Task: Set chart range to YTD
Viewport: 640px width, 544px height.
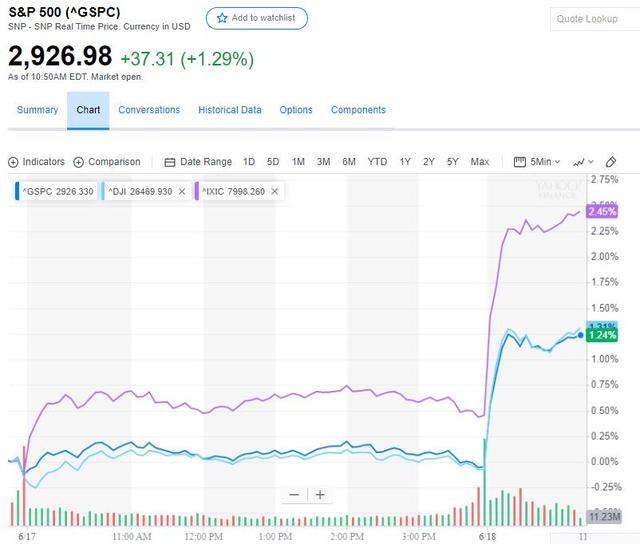Action: [377, 162]
